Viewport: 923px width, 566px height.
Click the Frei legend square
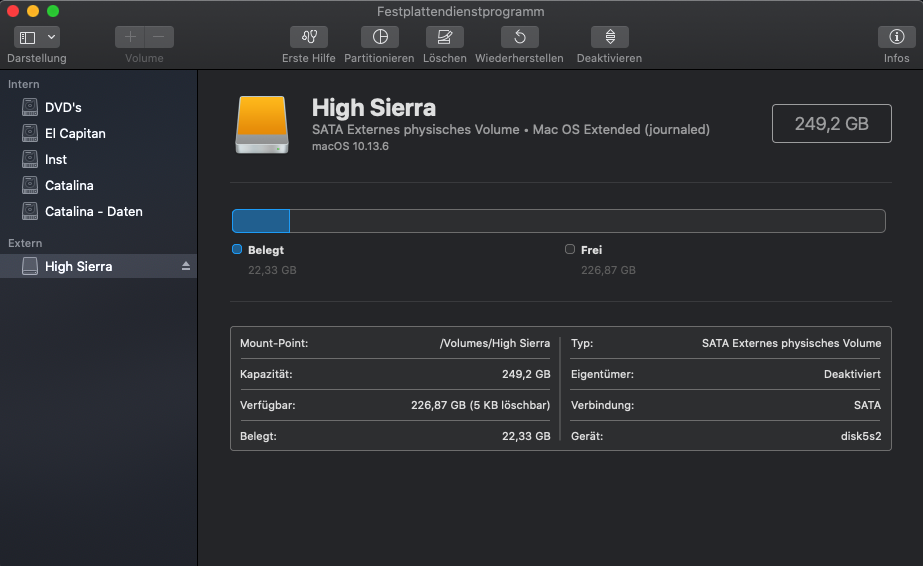click(570, 249)
